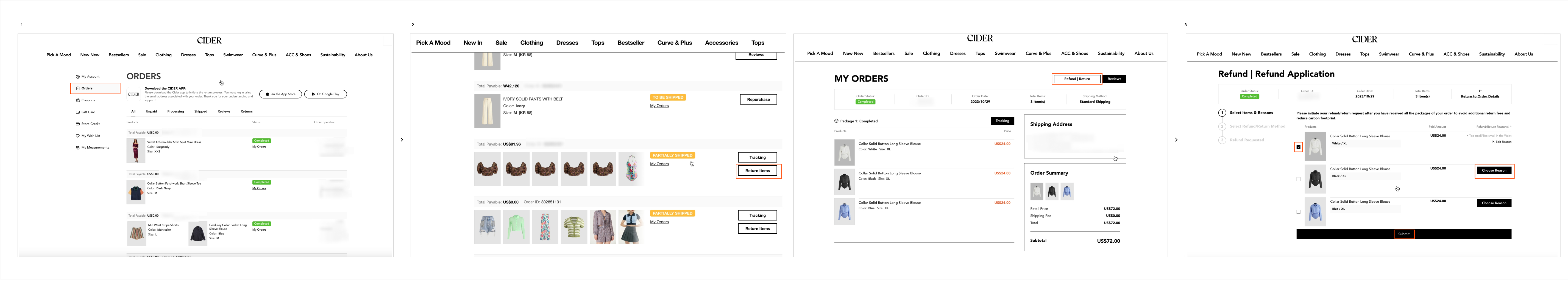Uncheck the White / XL blouse checkbox
The width and height of the screenshot is (1568, 299).
click(1298, 147)
